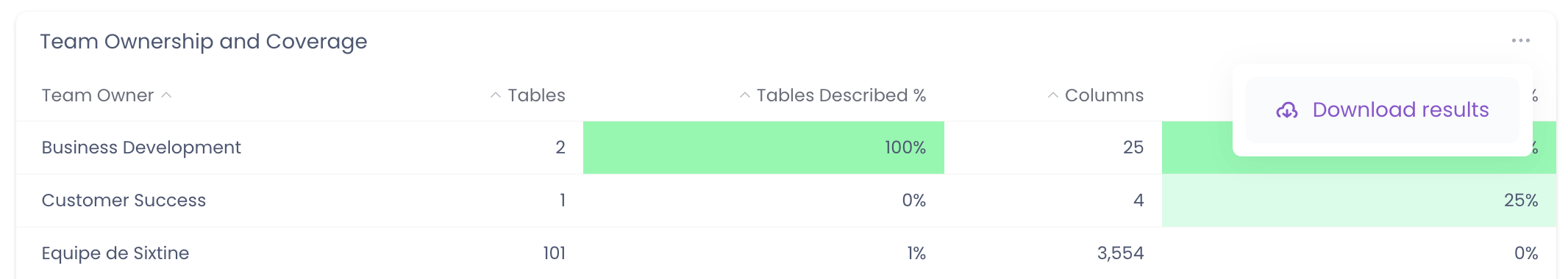Select the Customer Success team name

coord(124,200)
